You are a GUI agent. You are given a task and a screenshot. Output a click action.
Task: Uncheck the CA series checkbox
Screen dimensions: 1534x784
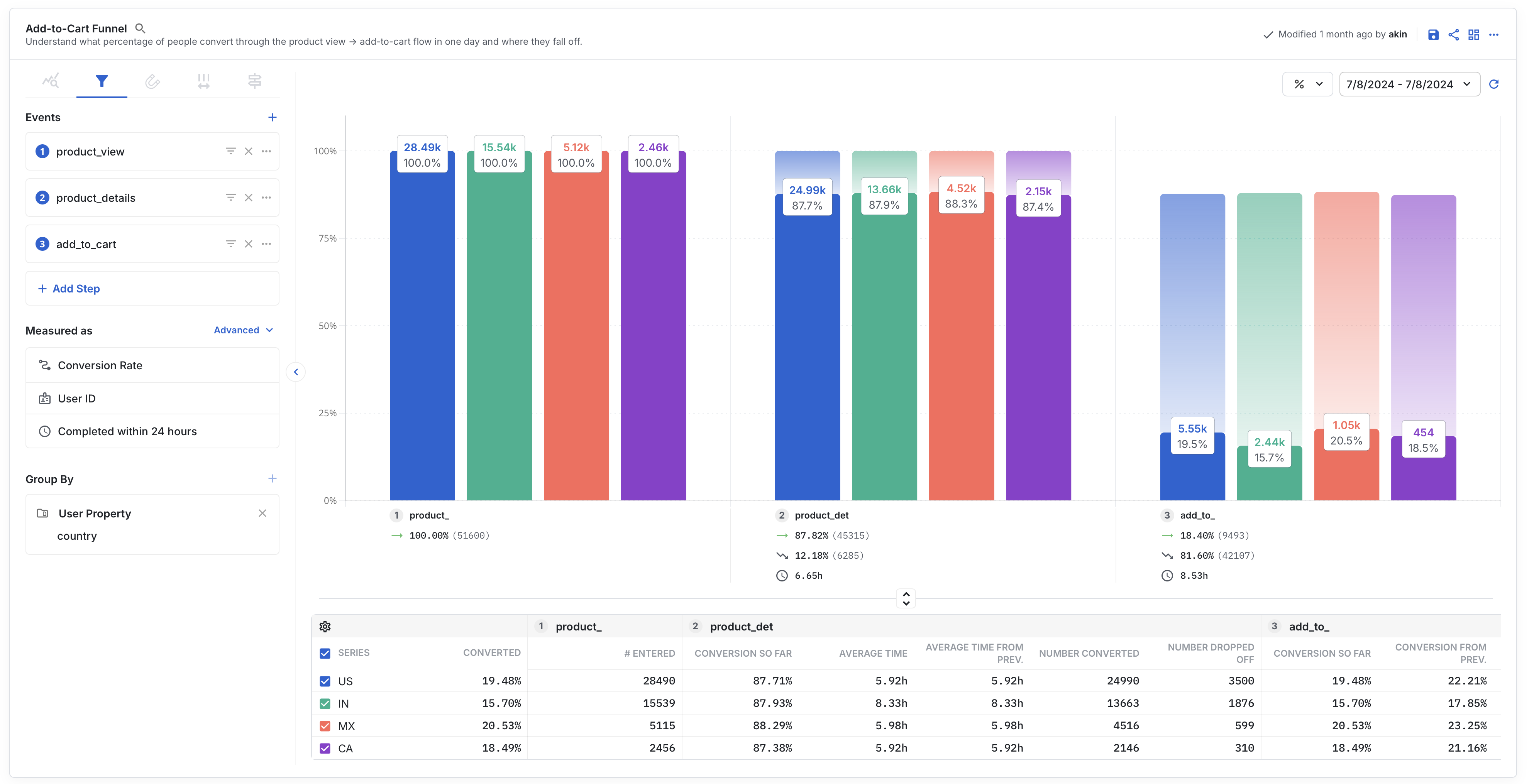325,748
